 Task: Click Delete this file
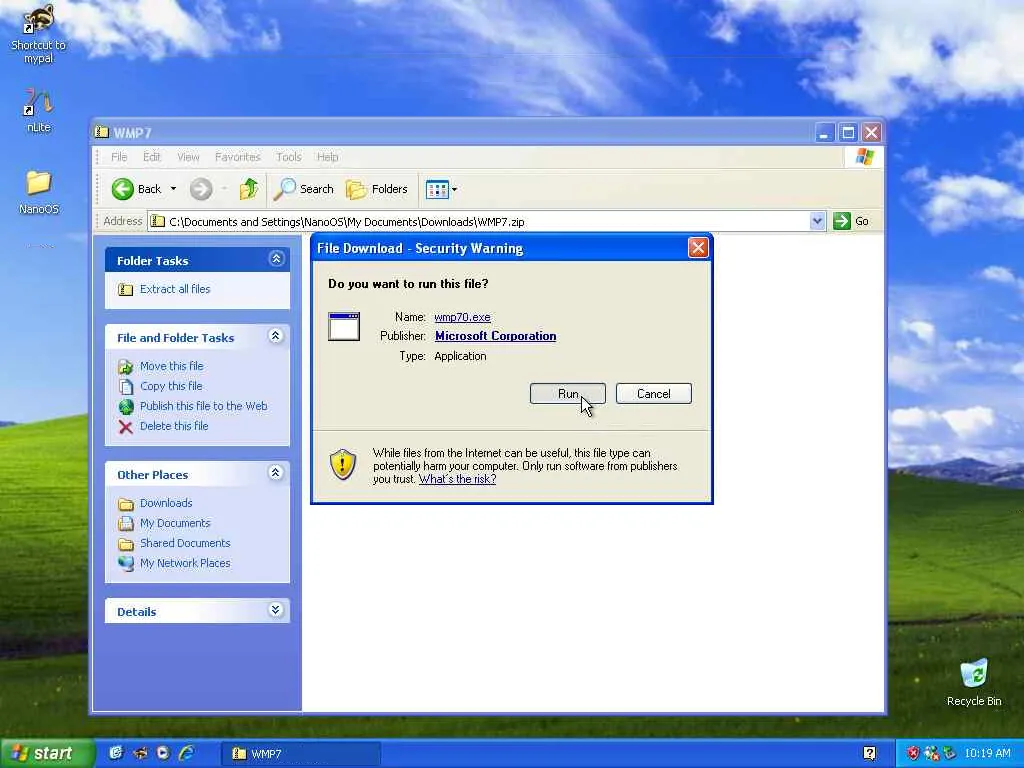tap(174, 426)
